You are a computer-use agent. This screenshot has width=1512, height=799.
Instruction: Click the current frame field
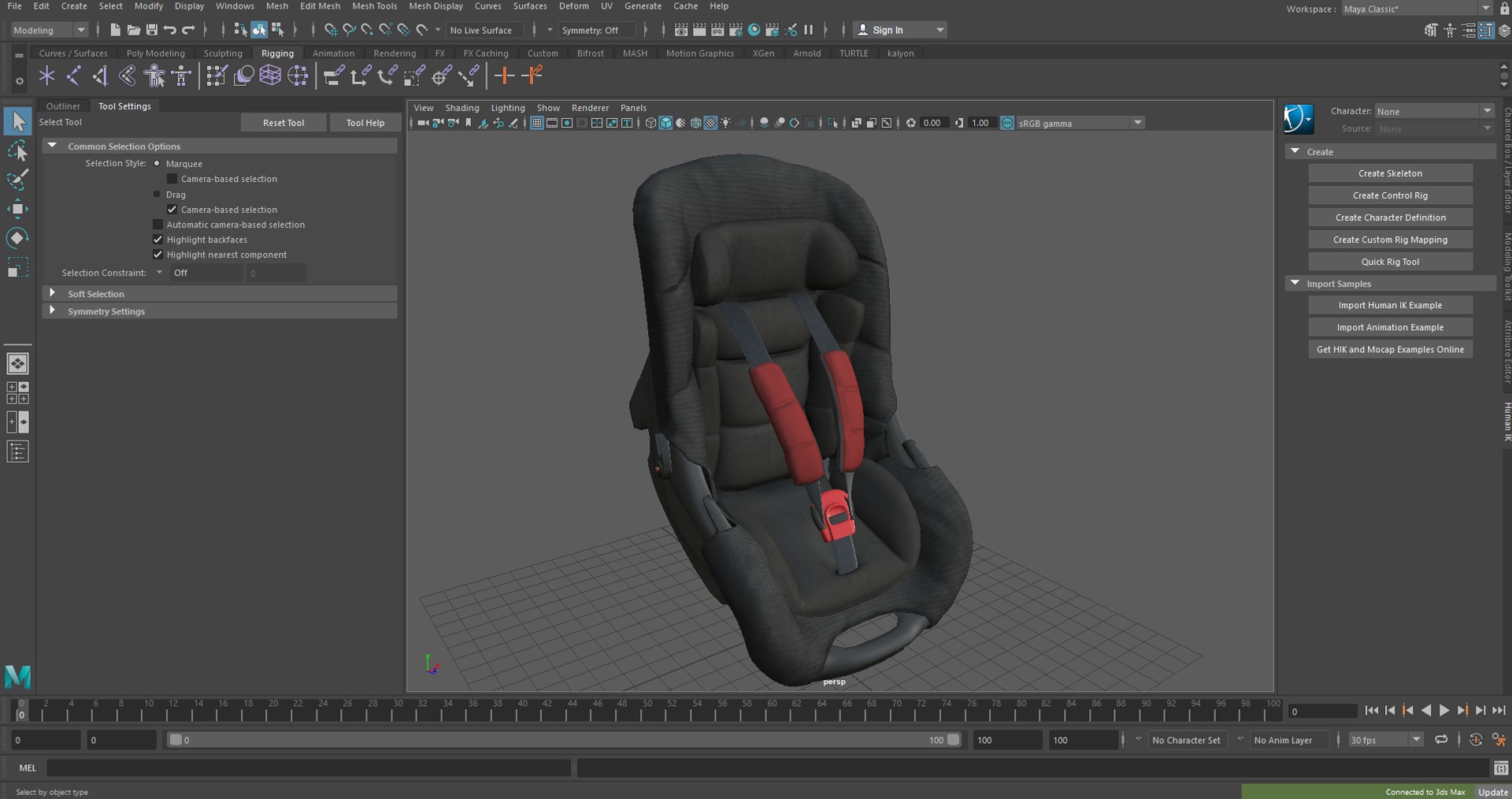pos(1323,711)
